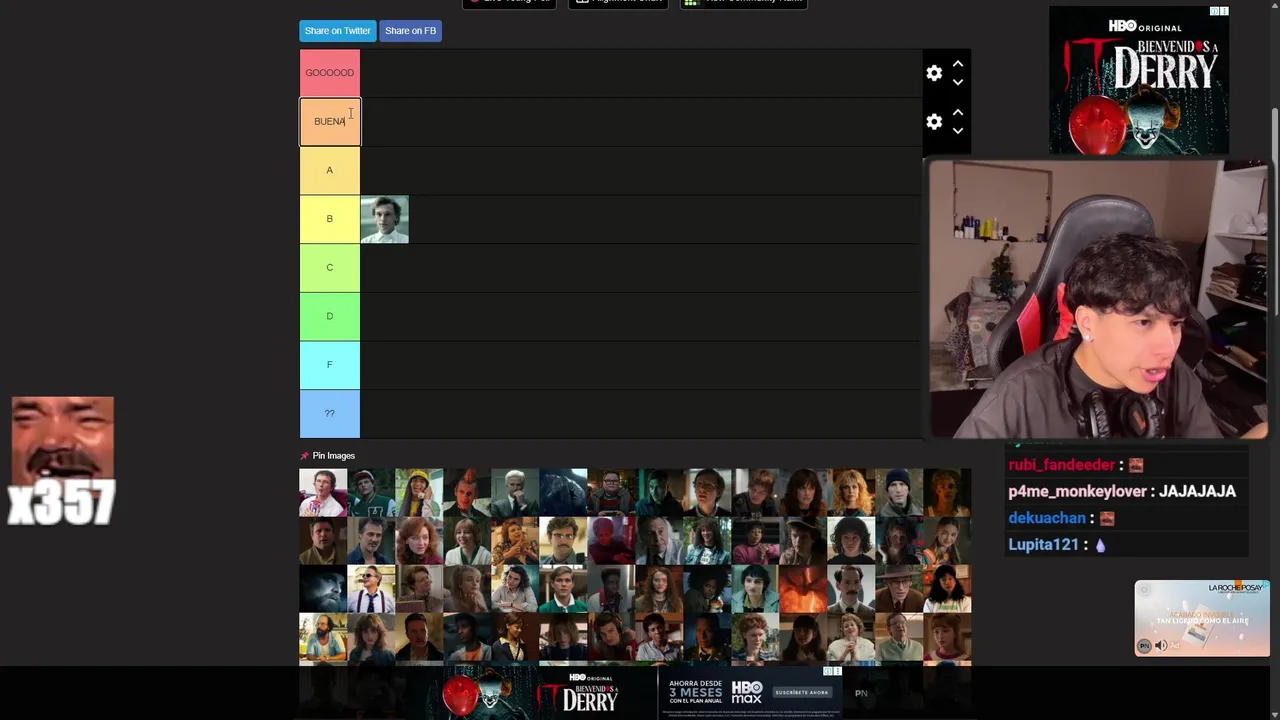
Task: Select yellow raincoat character image in pool
Action: 419,492
